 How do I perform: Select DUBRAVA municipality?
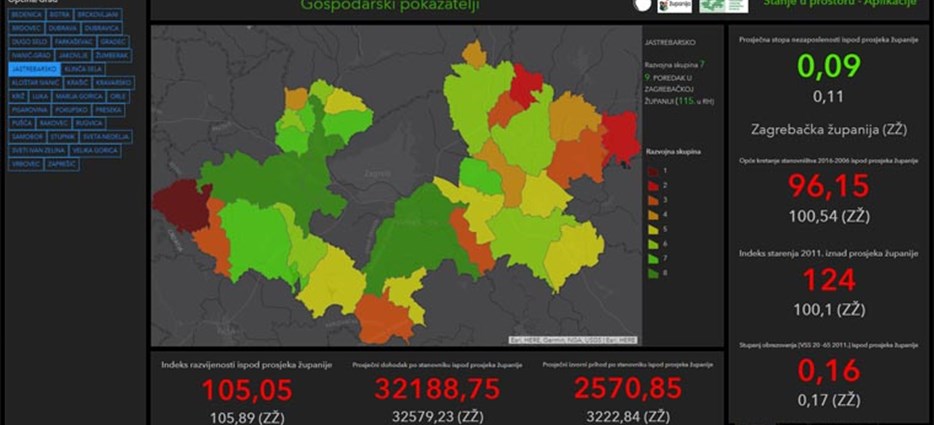[x=63, y=28]
